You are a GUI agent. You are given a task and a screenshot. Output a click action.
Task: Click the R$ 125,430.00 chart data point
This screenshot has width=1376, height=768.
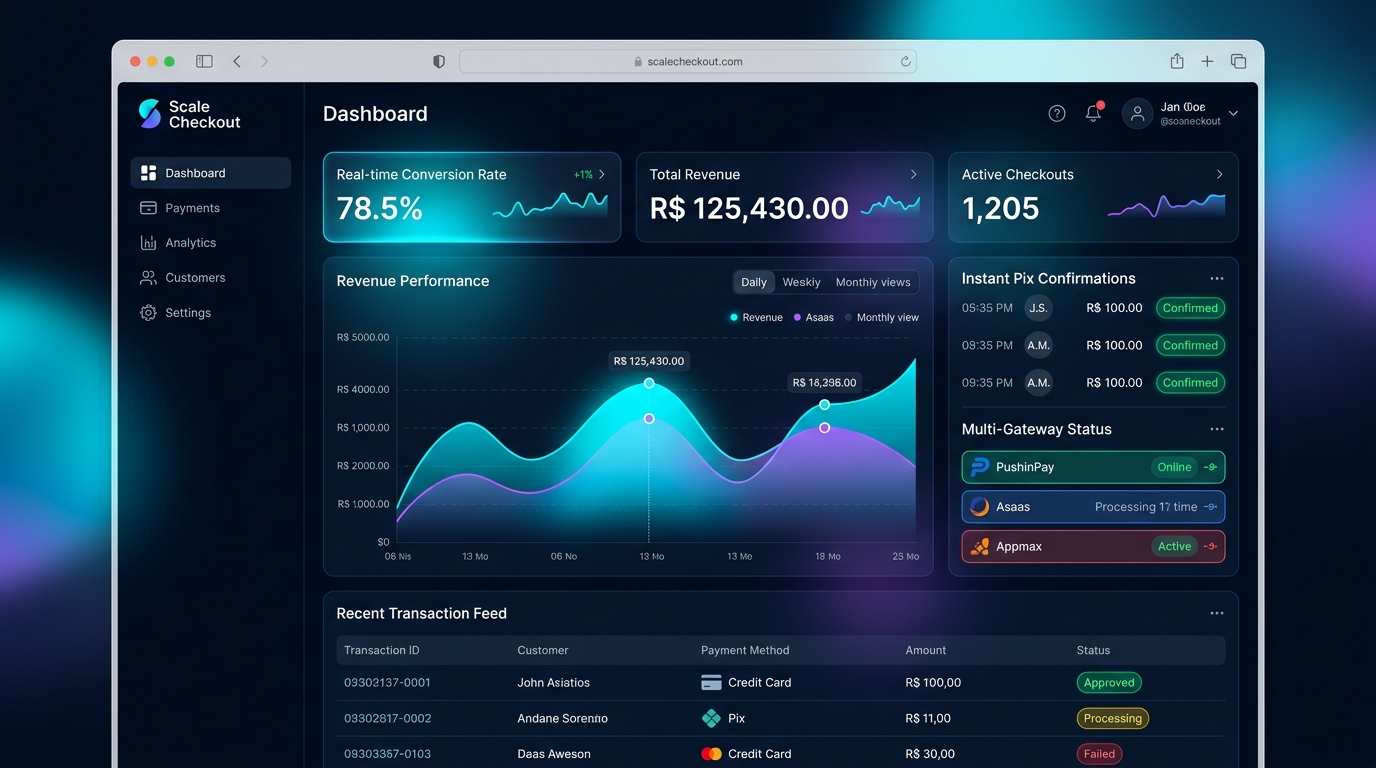click(649, 383)
